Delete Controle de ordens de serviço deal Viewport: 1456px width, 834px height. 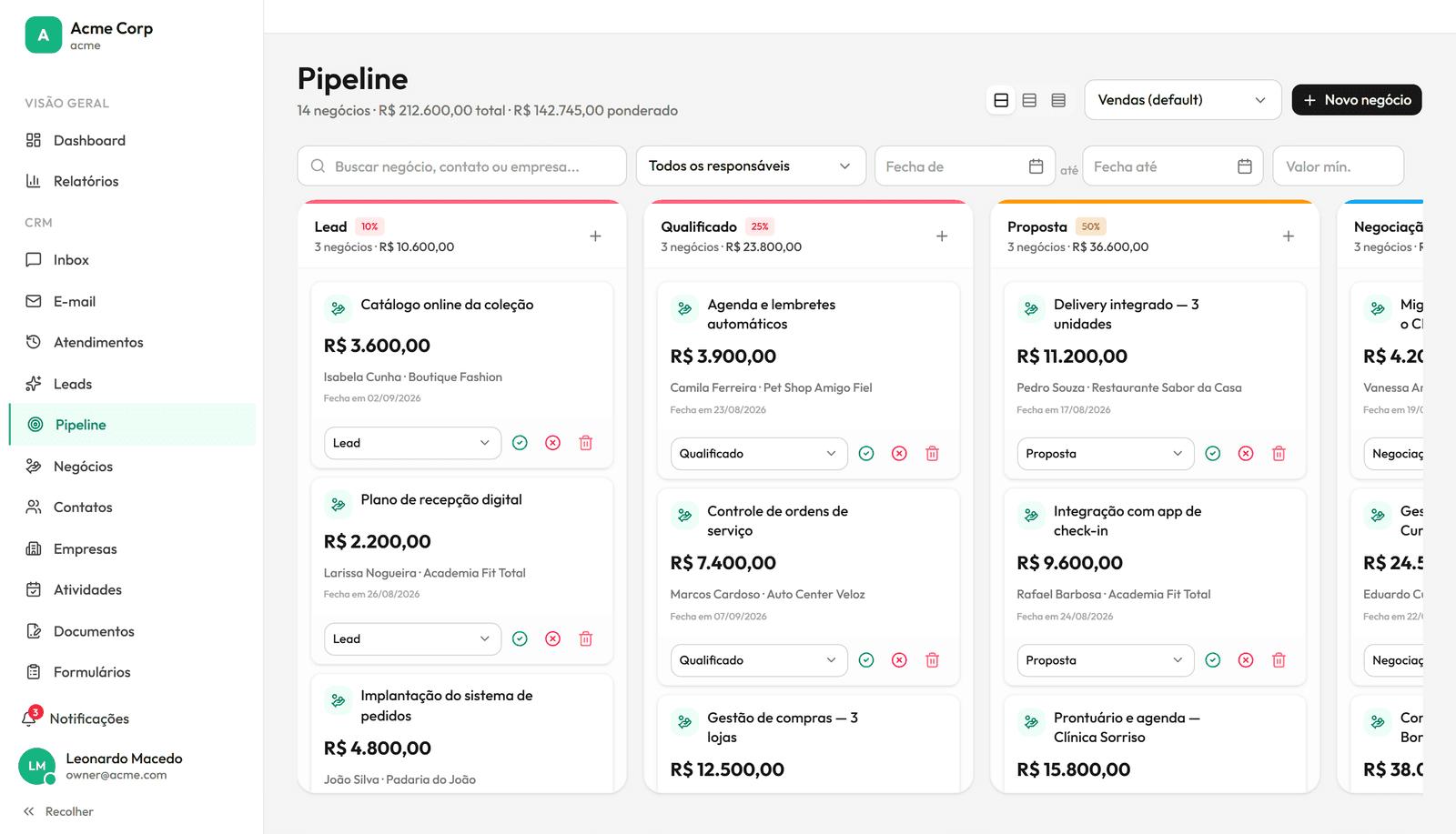(933, 660)
